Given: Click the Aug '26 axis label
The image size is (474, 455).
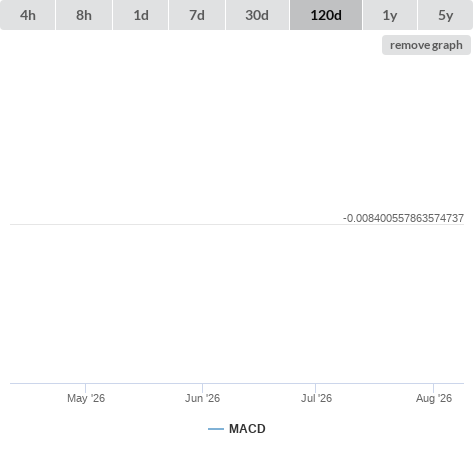Looking at the screenshot, I should [x=434, y=398].
